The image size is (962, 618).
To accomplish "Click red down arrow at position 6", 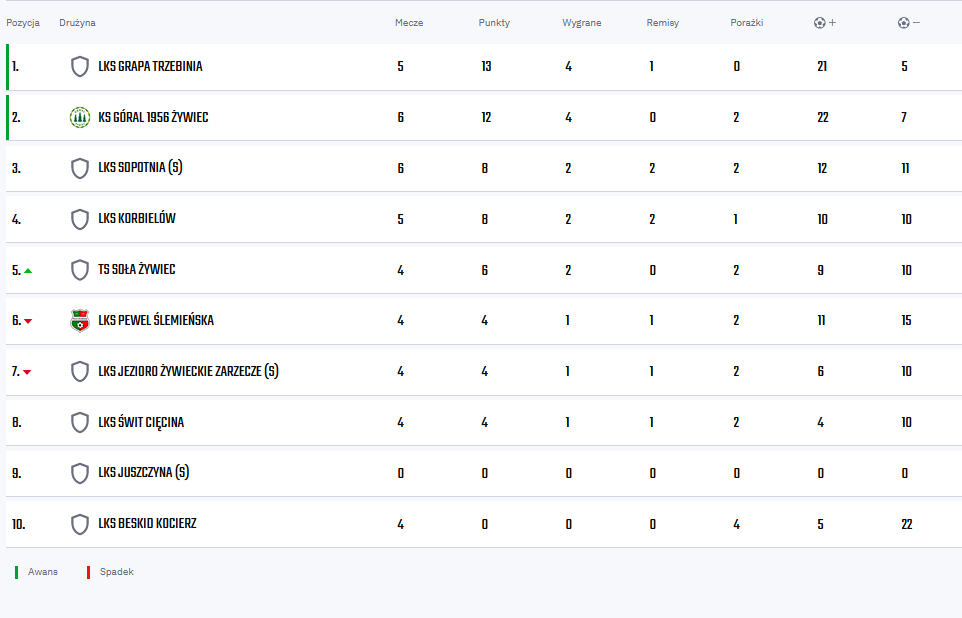I will coord(28,321).
